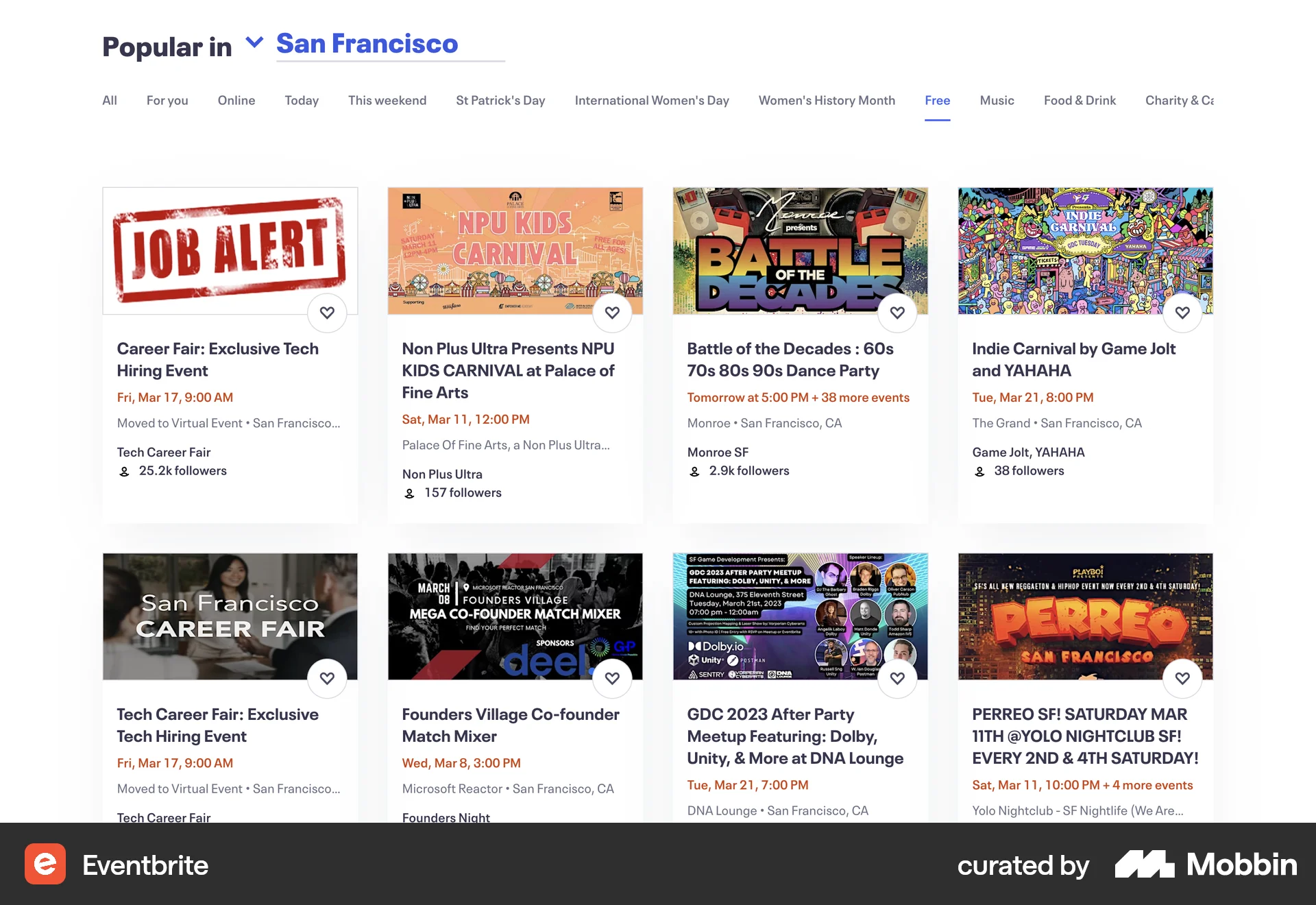Toggle favorite on the PERREO SF event card
Screen dimensions: 1316x905
[x=1182, y=678]
